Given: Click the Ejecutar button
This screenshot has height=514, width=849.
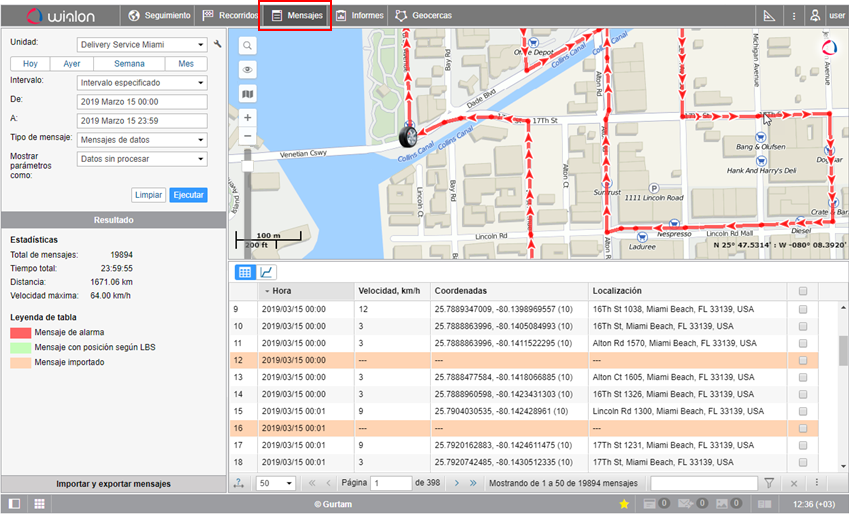Looking at the screenshot, I should click(x=188, y=194).
